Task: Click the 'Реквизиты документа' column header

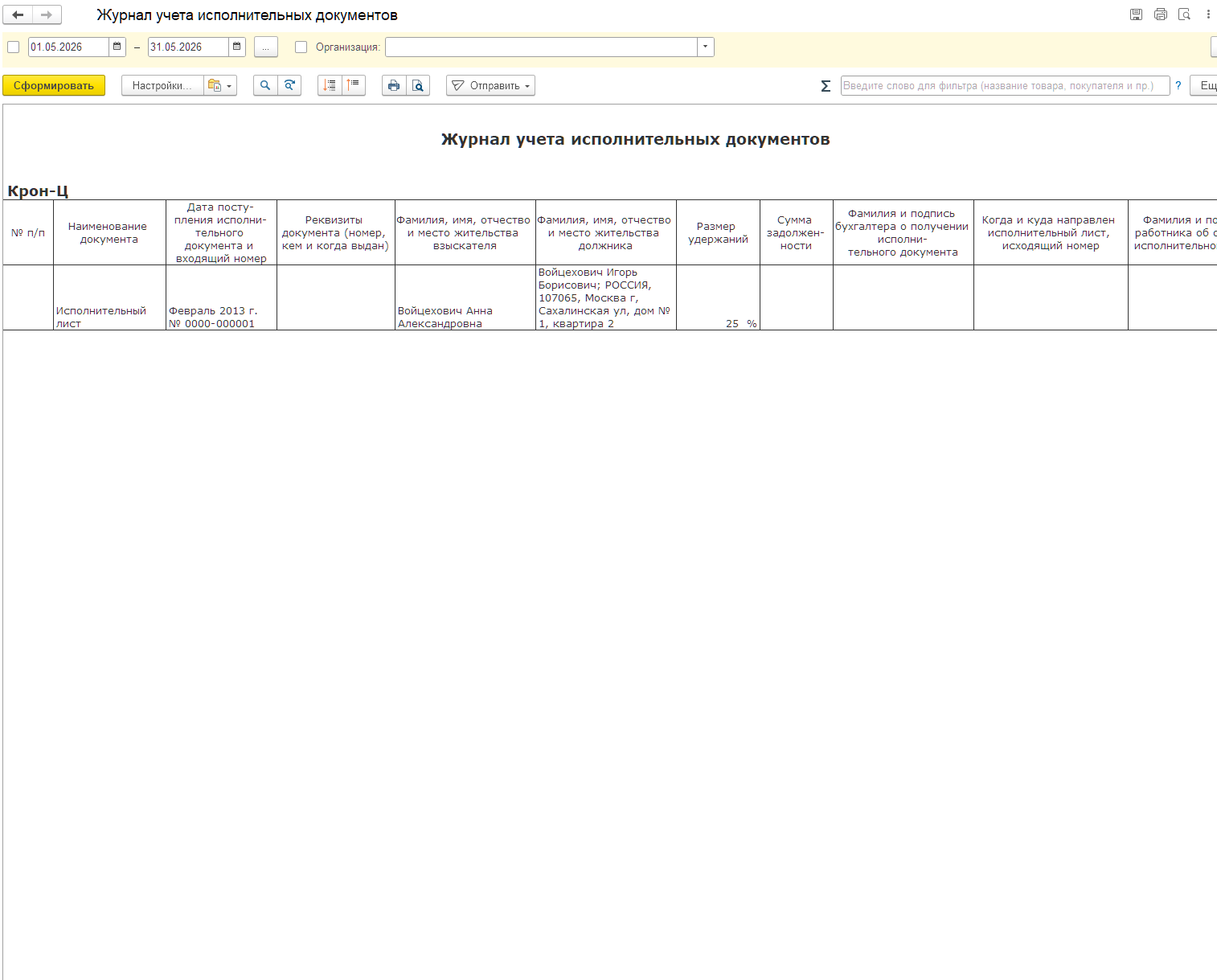Action: tap(336, 232)
